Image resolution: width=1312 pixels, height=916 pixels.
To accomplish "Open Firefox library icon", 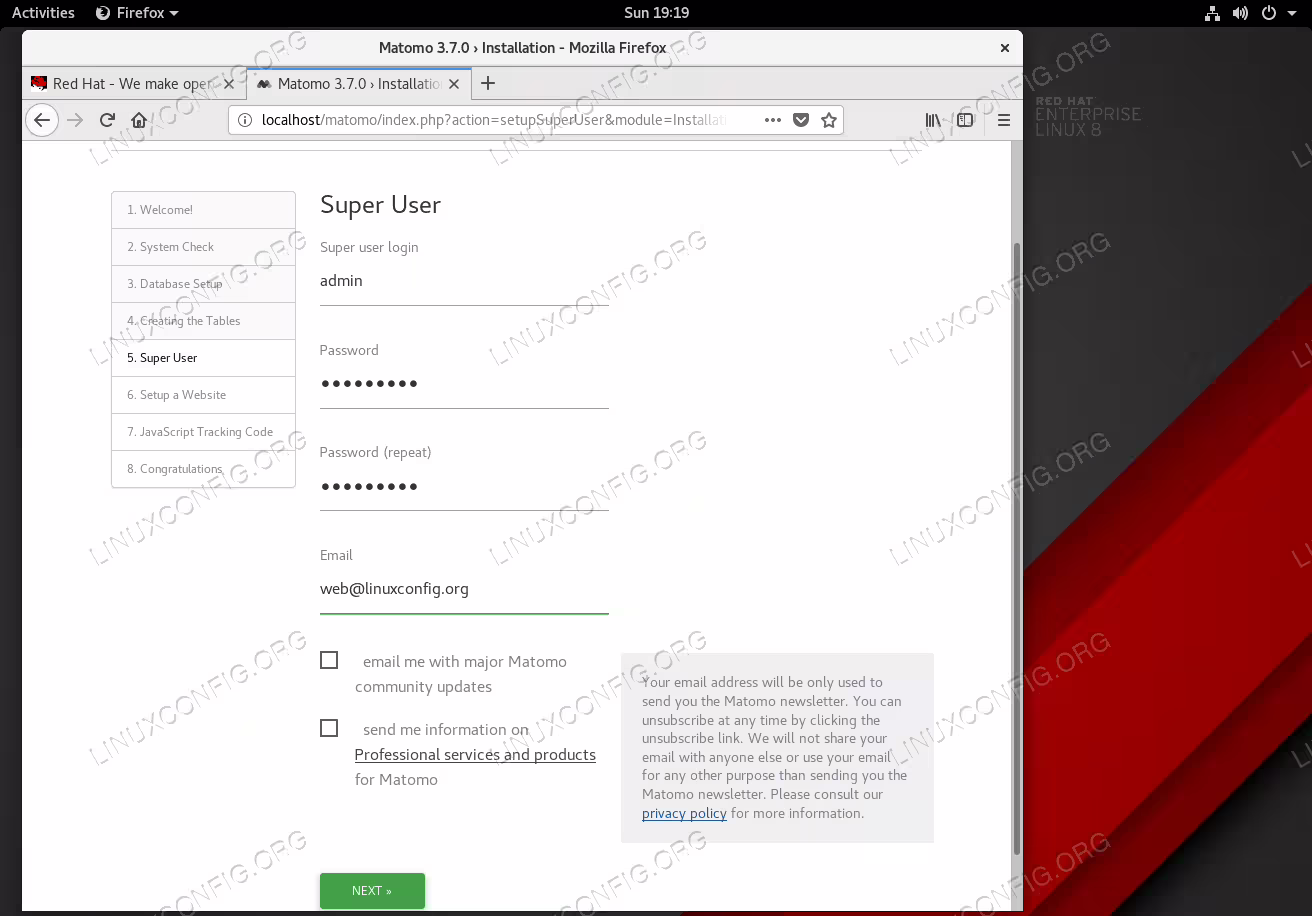I will tap(933, 120).
